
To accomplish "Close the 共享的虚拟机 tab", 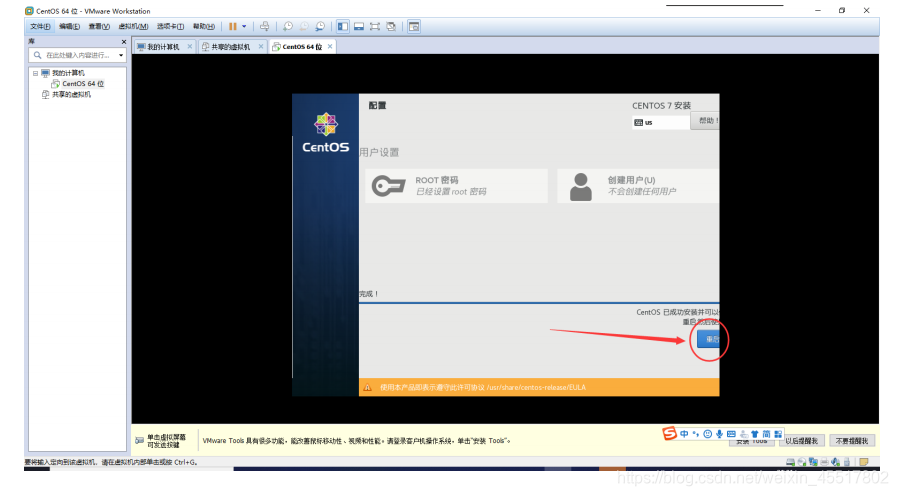I will 261,46.
